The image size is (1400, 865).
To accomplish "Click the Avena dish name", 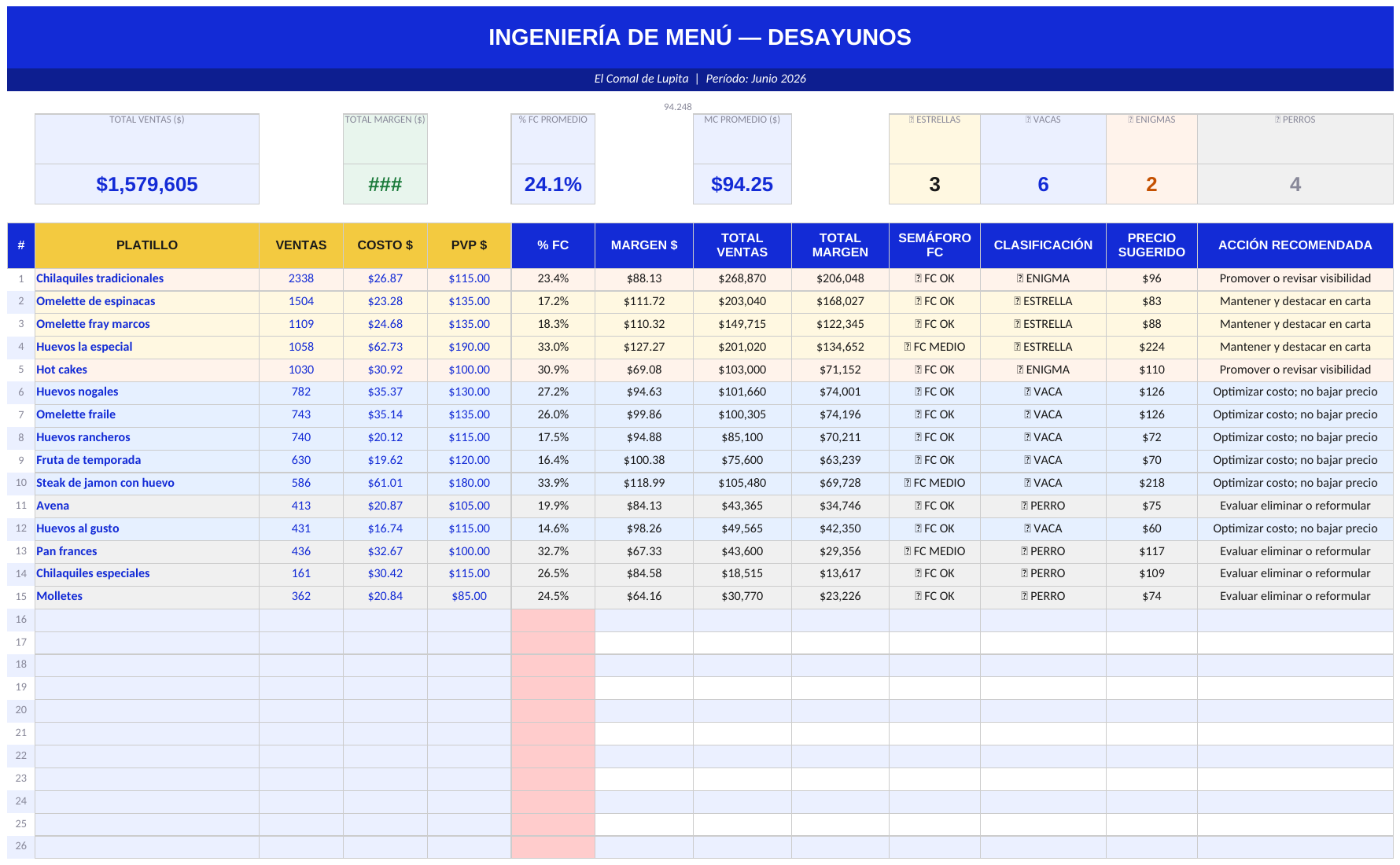I will point(53,506).
